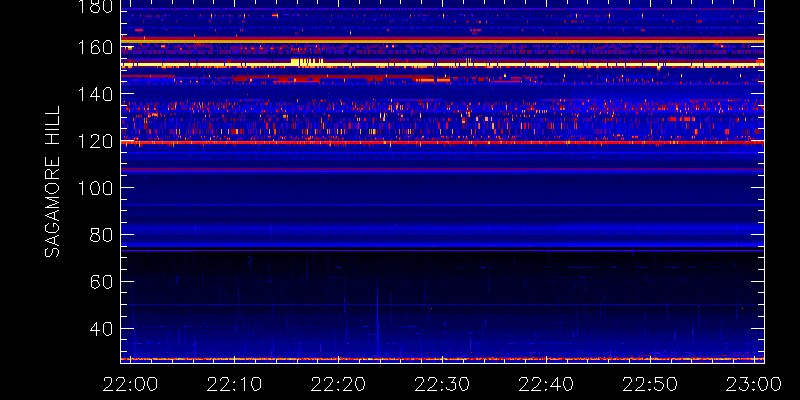
Task: Click the 60 frequency axis label
Action: click(100, 282)
